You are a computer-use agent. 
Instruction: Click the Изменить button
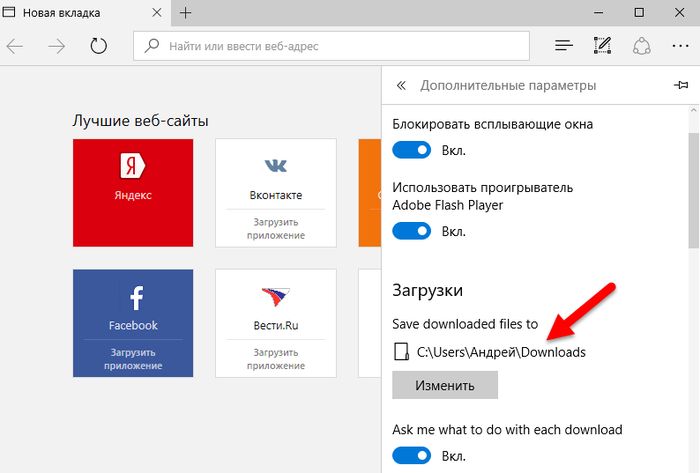click(445, 385)
